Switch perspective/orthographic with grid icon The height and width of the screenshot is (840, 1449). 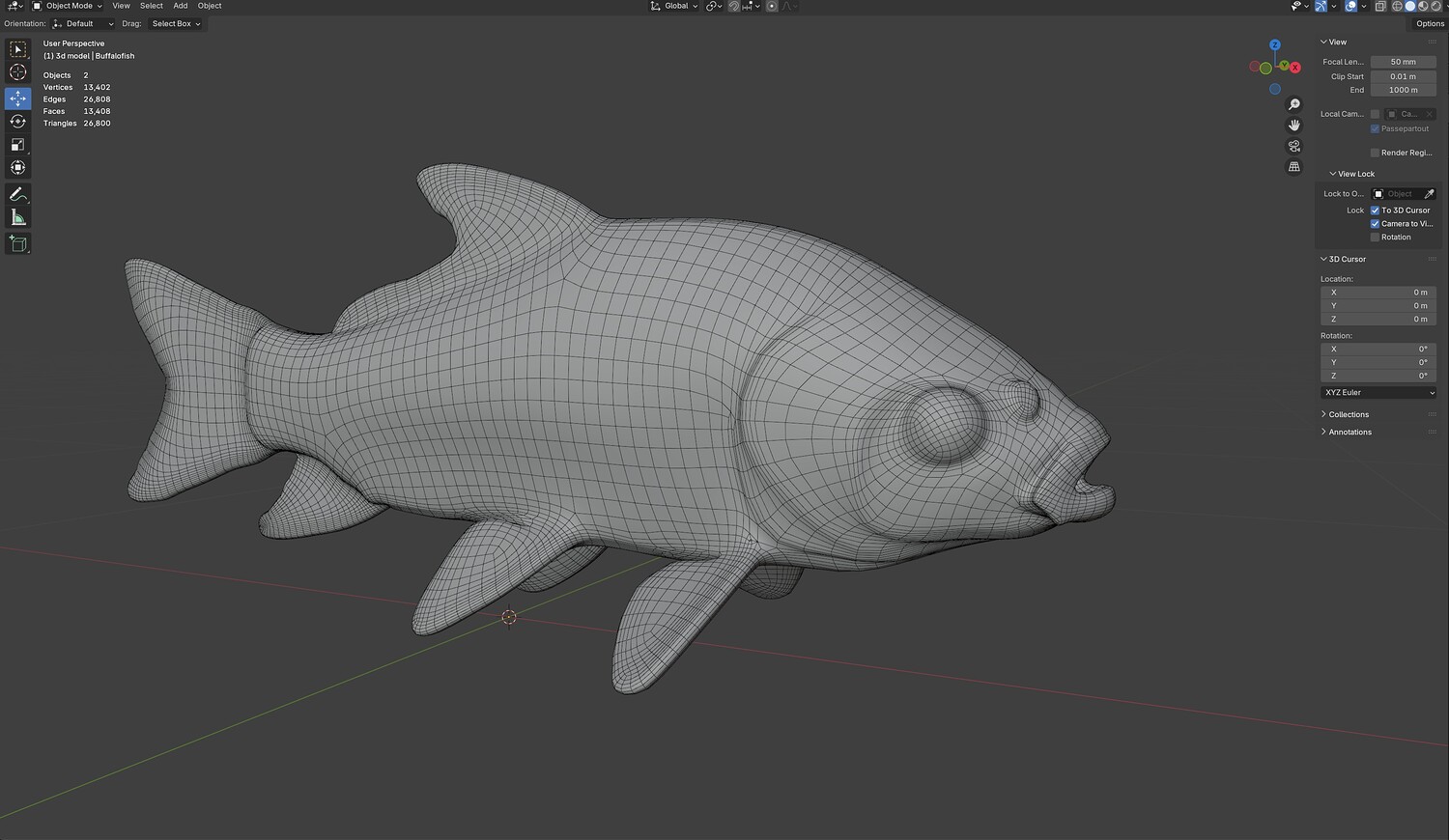tap(1294, 167)
